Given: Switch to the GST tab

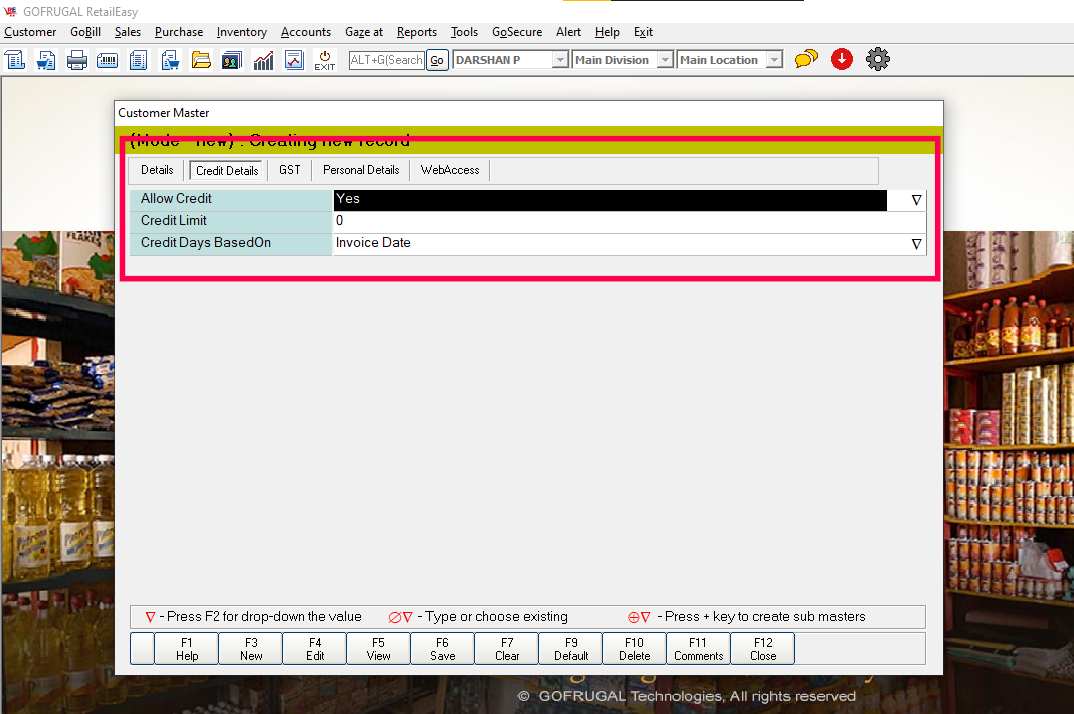Looking at the screenshot, I should pyautogui.click(x=290, y=170).
